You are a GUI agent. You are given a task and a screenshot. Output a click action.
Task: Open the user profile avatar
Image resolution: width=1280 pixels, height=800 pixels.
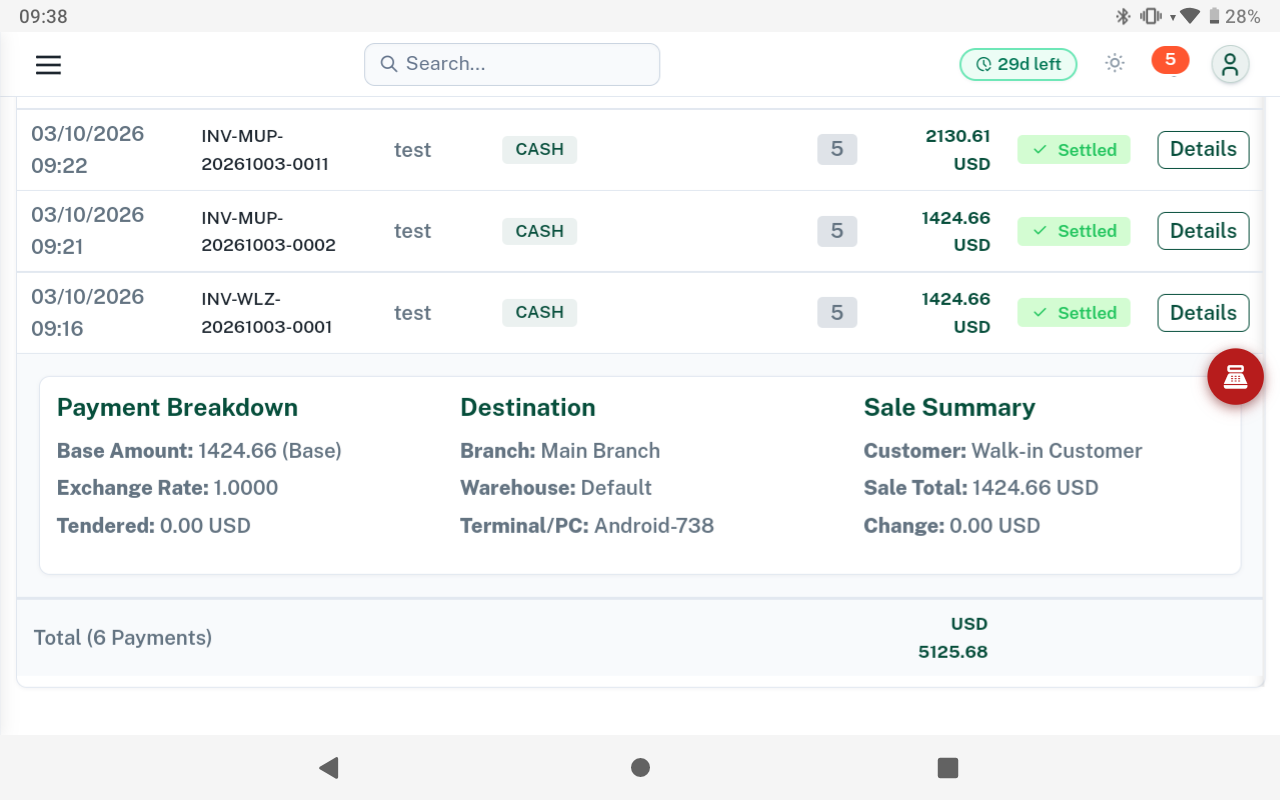tap(1230, 65)
